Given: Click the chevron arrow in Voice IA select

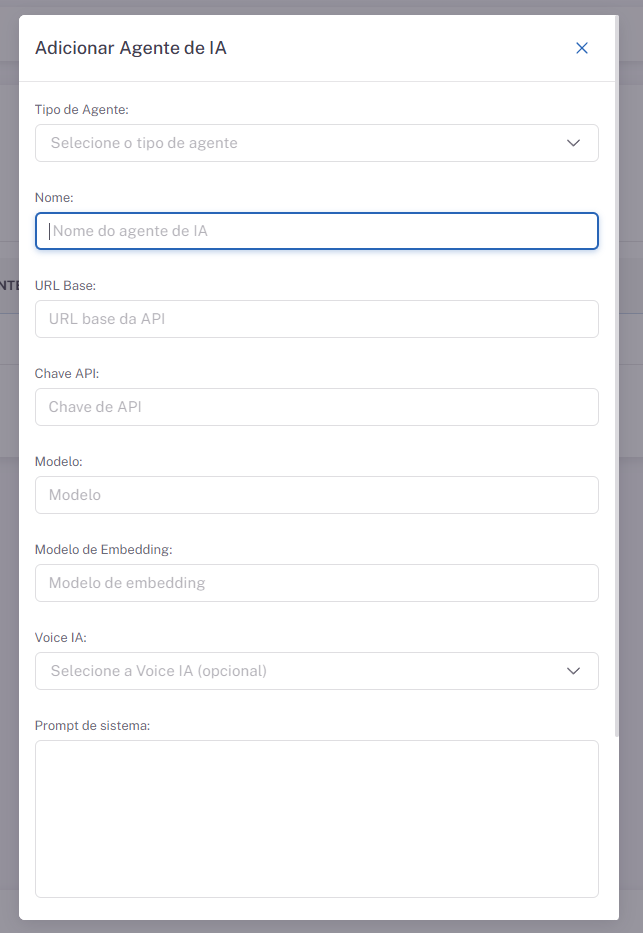Looking at the screenshot, I should coord(573,671).
